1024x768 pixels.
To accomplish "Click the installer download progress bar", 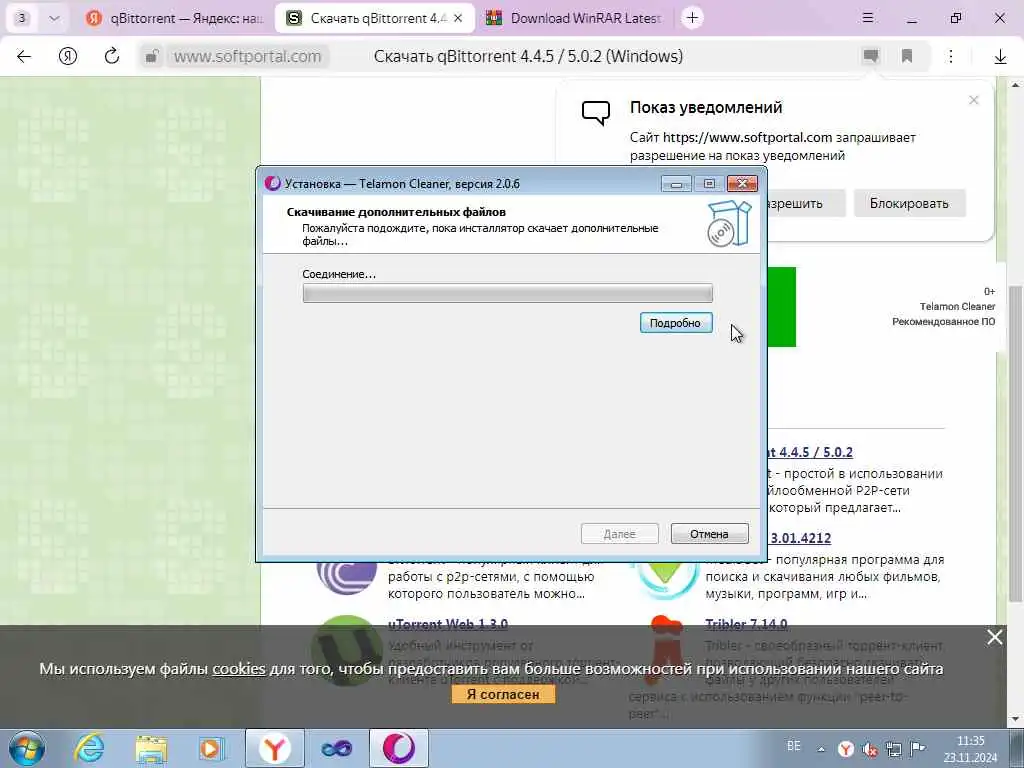I will (x=507, y=293).
